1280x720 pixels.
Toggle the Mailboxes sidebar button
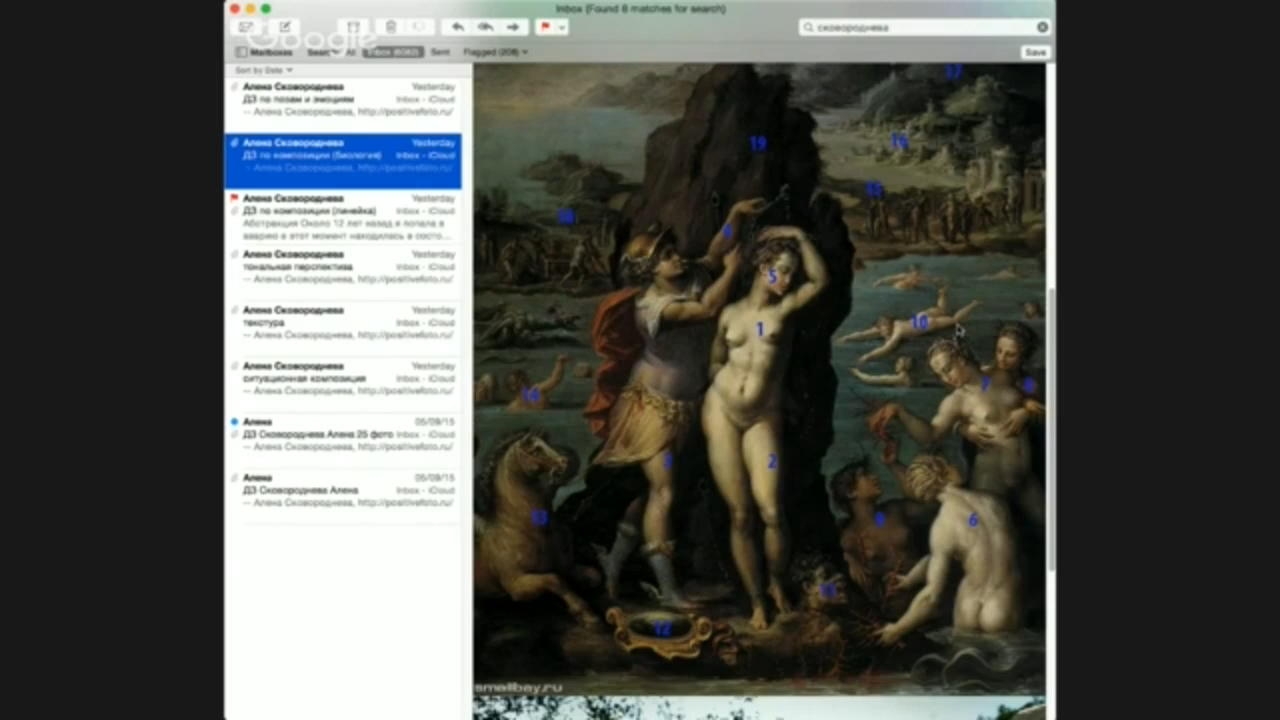(264, 52)
